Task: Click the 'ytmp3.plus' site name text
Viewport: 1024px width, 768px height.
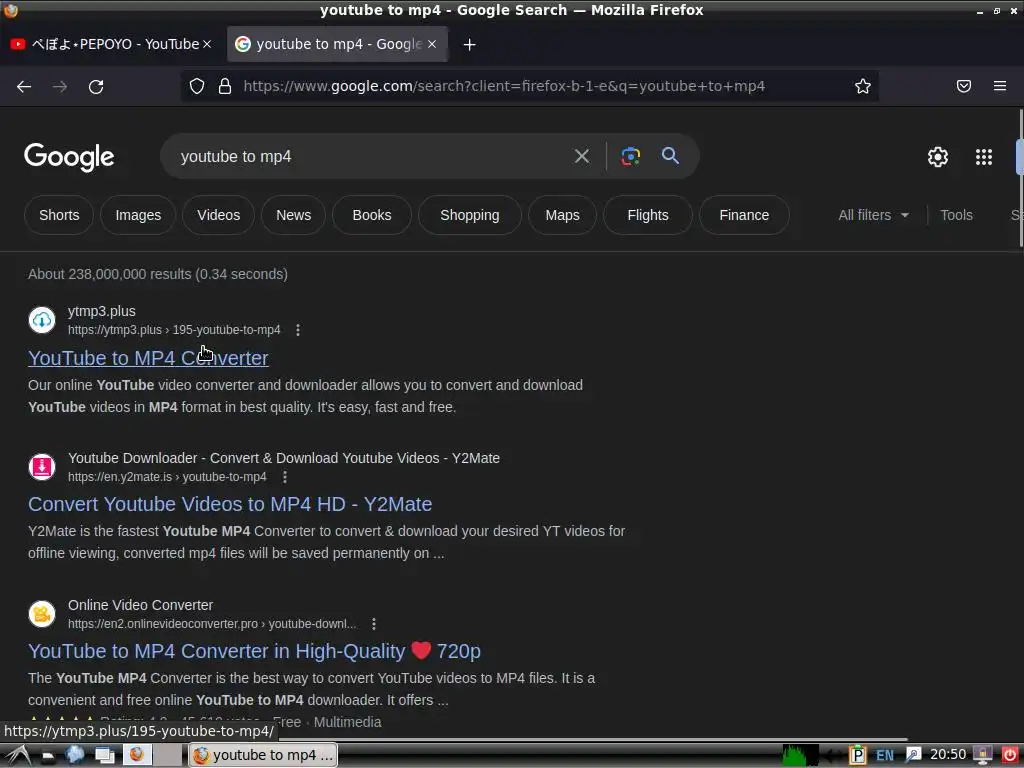Action: [x=102, y=312]
